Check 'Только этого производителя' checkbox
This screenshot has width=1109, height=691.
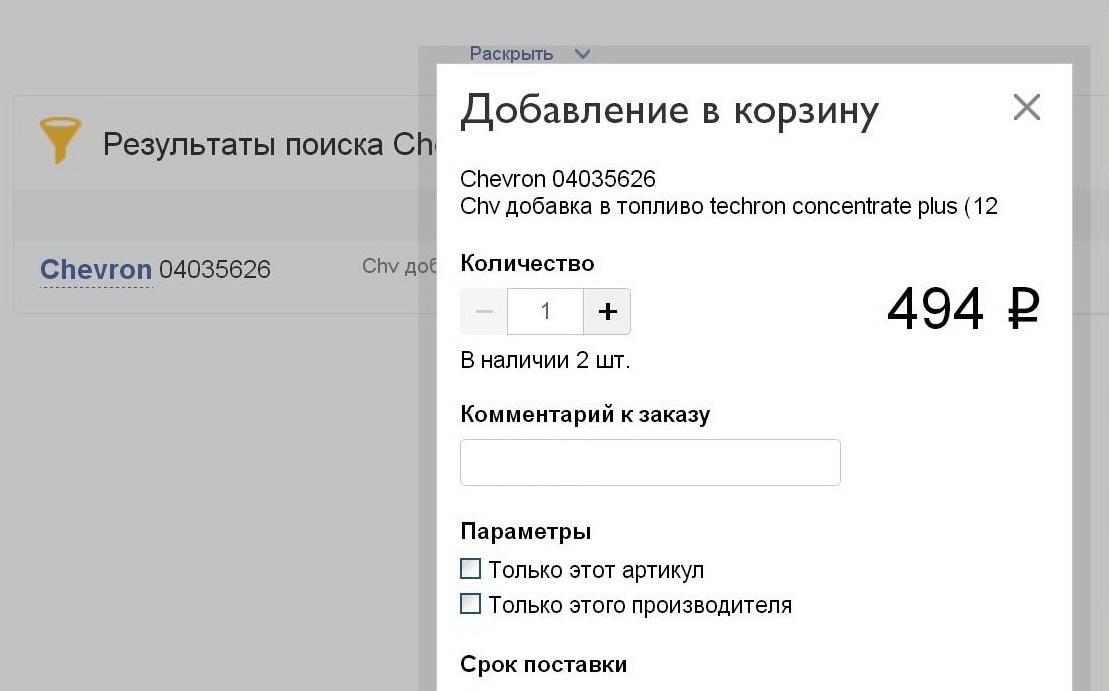(470, 604)
